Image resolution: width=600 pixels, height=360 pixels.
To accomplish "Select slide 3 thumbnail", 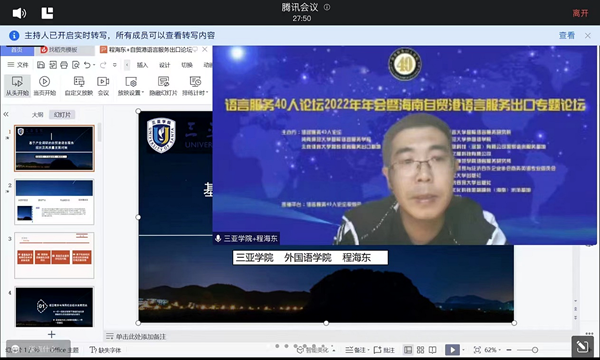I will pos(54,255).
